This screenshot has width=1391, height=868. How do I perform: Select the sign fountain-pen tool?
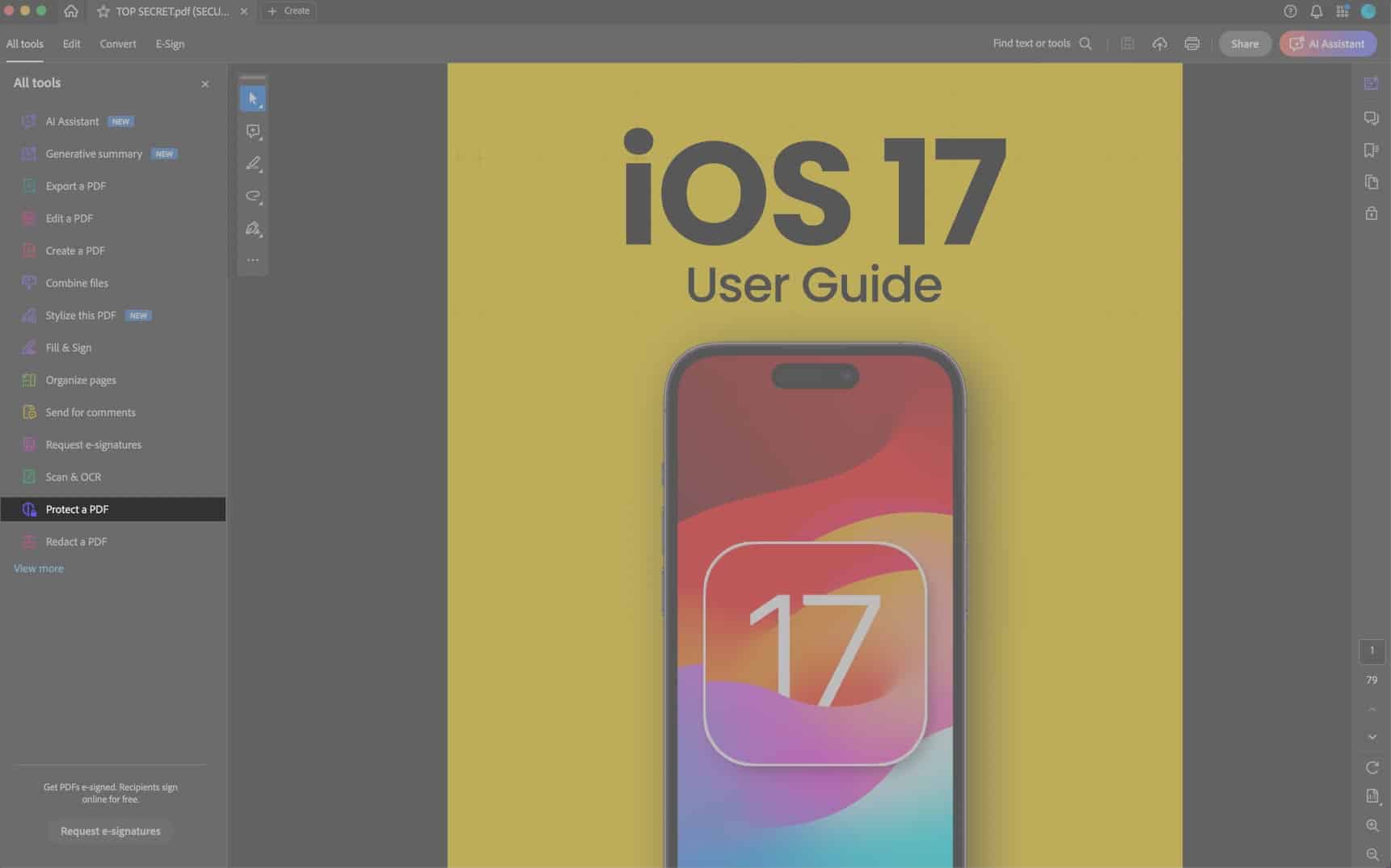click(x=253, y=229)
